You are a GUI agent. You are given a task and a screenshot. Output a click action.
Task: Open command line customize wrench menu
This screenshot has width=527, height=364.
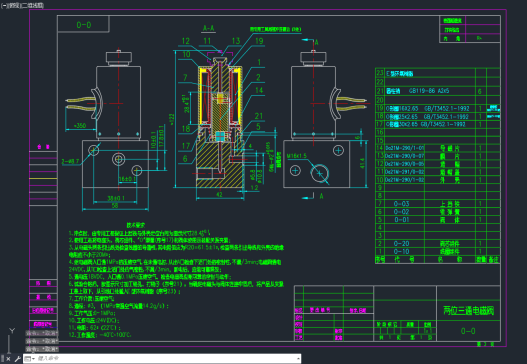(x=17, y=359)
